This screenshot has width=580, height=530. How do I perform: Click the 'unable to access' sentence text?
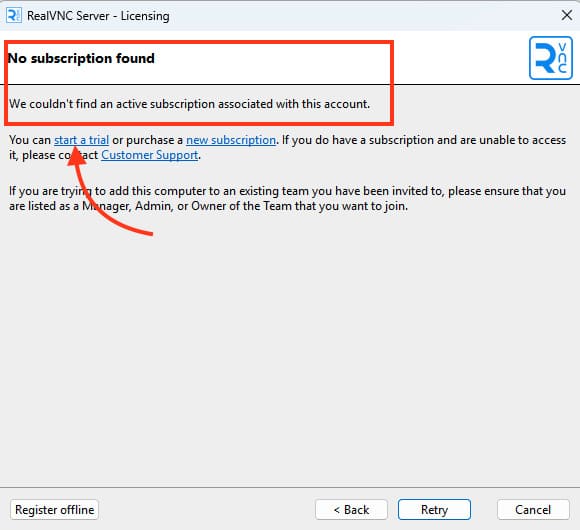click(x=424, y=140)
